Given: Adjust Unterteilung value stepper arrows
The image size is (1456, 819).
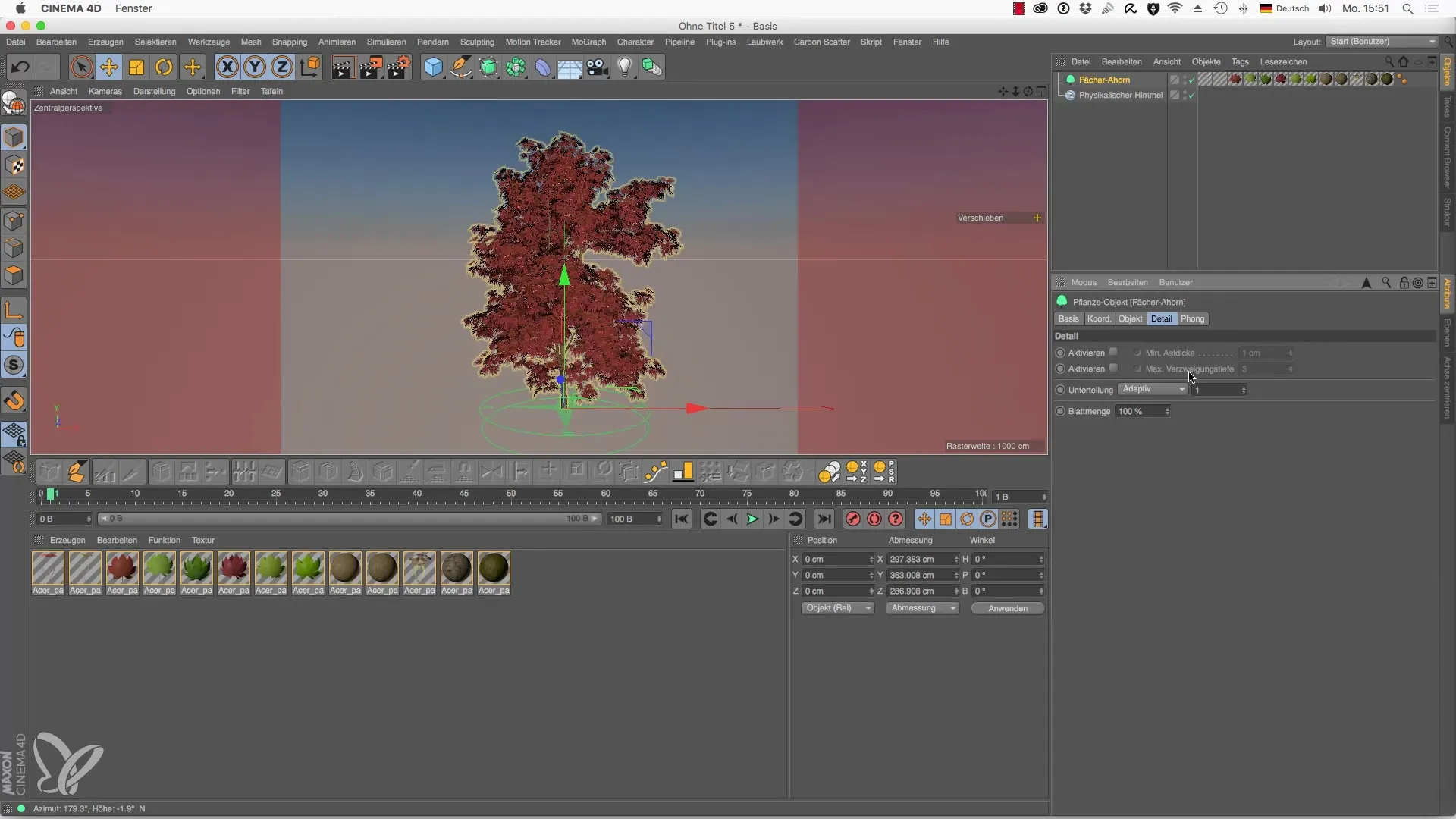Looking at the screenshot, I should pyautogui.click(x=1244, y=390).
